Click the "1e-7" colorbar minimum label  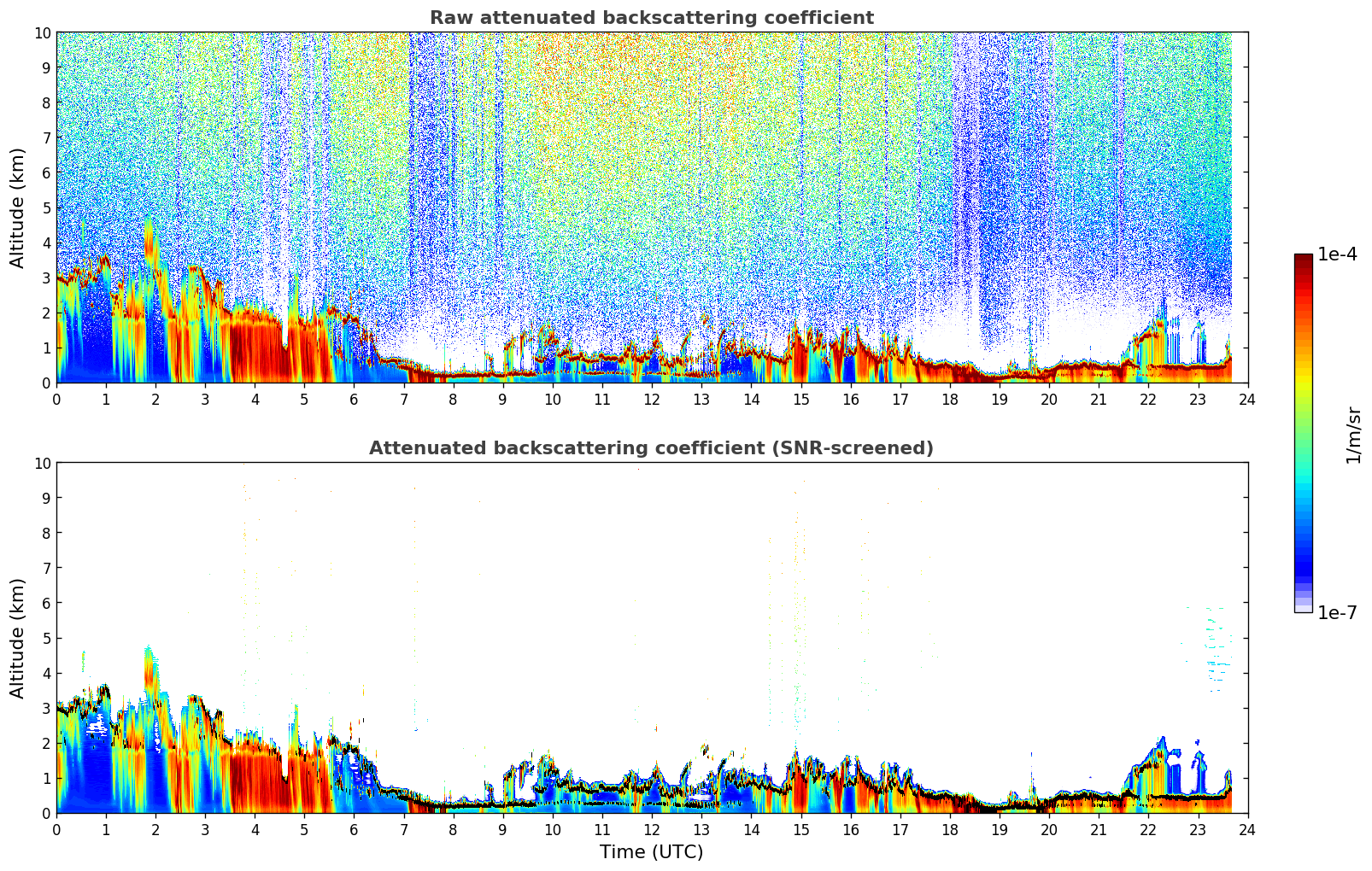[x=1337, y=612]
